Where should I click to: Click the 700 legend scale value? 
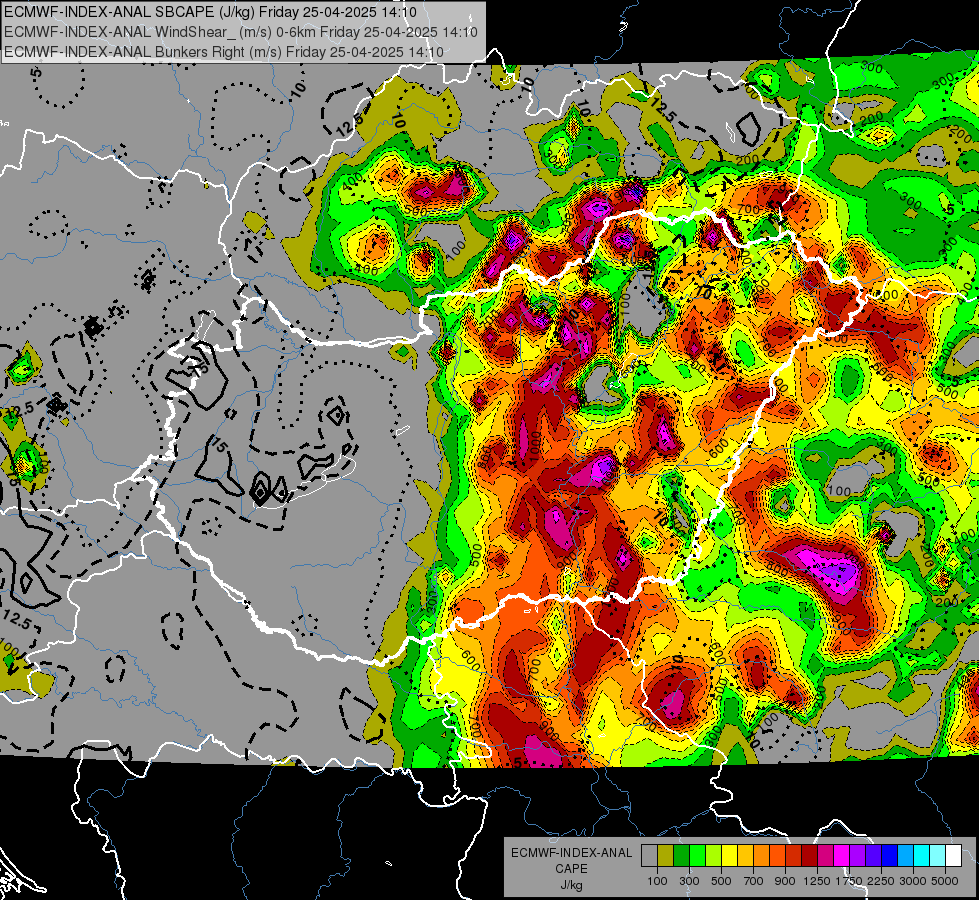[754, 881]
